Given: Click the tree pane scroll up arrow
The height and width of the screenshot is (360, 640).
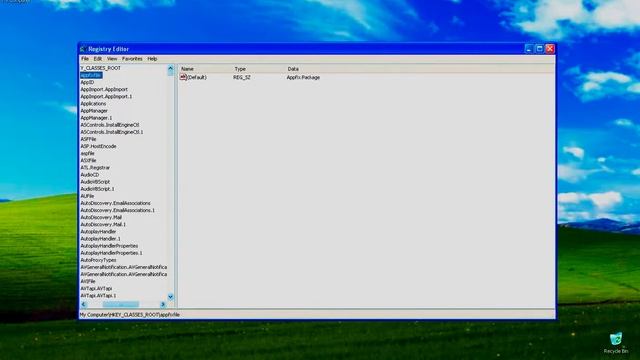Looking at the screenshot, I should [x=171, y=69].
